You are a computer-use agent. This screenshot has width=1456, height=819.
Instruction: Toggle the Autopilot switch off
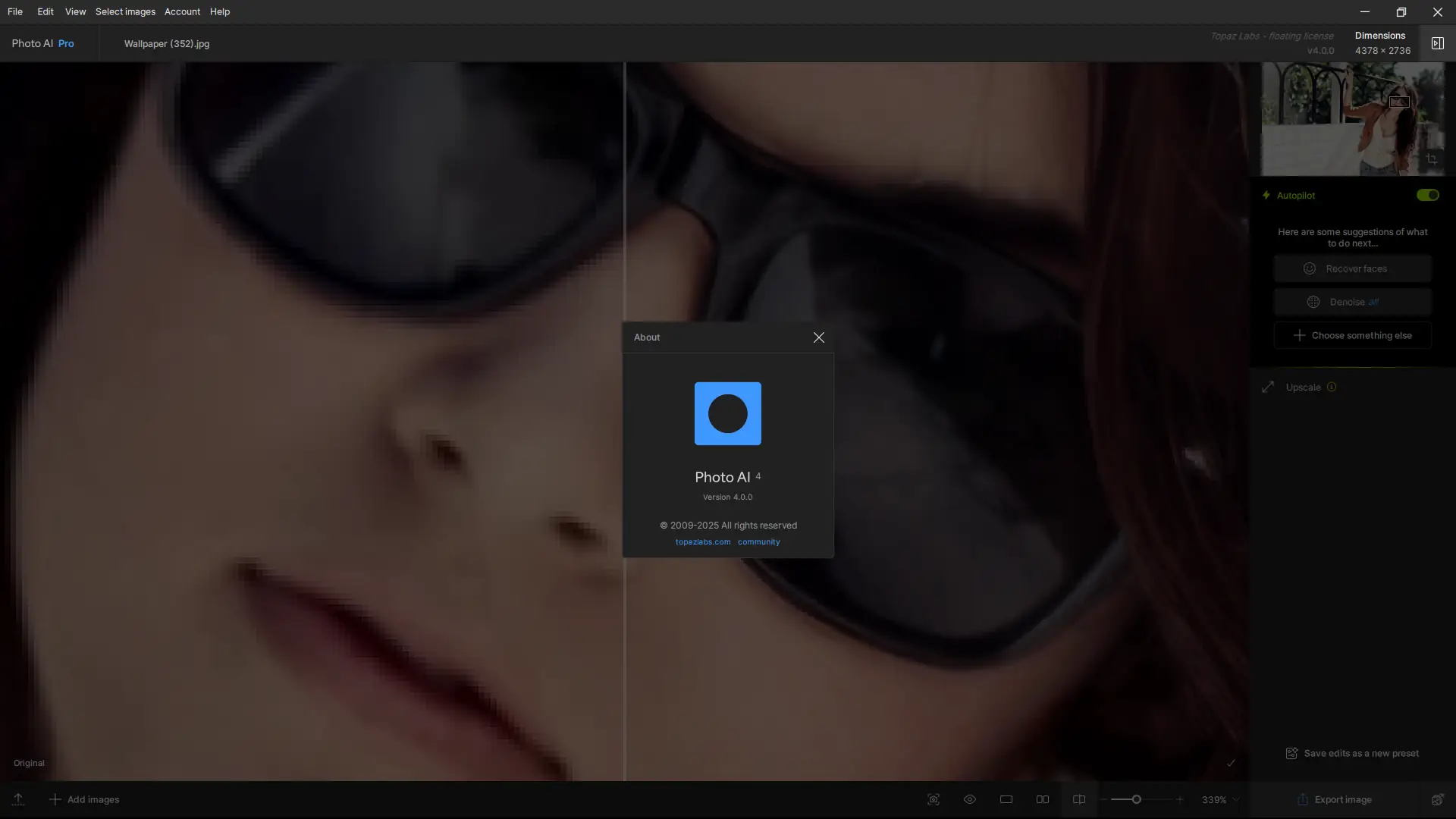(1427, 195)
